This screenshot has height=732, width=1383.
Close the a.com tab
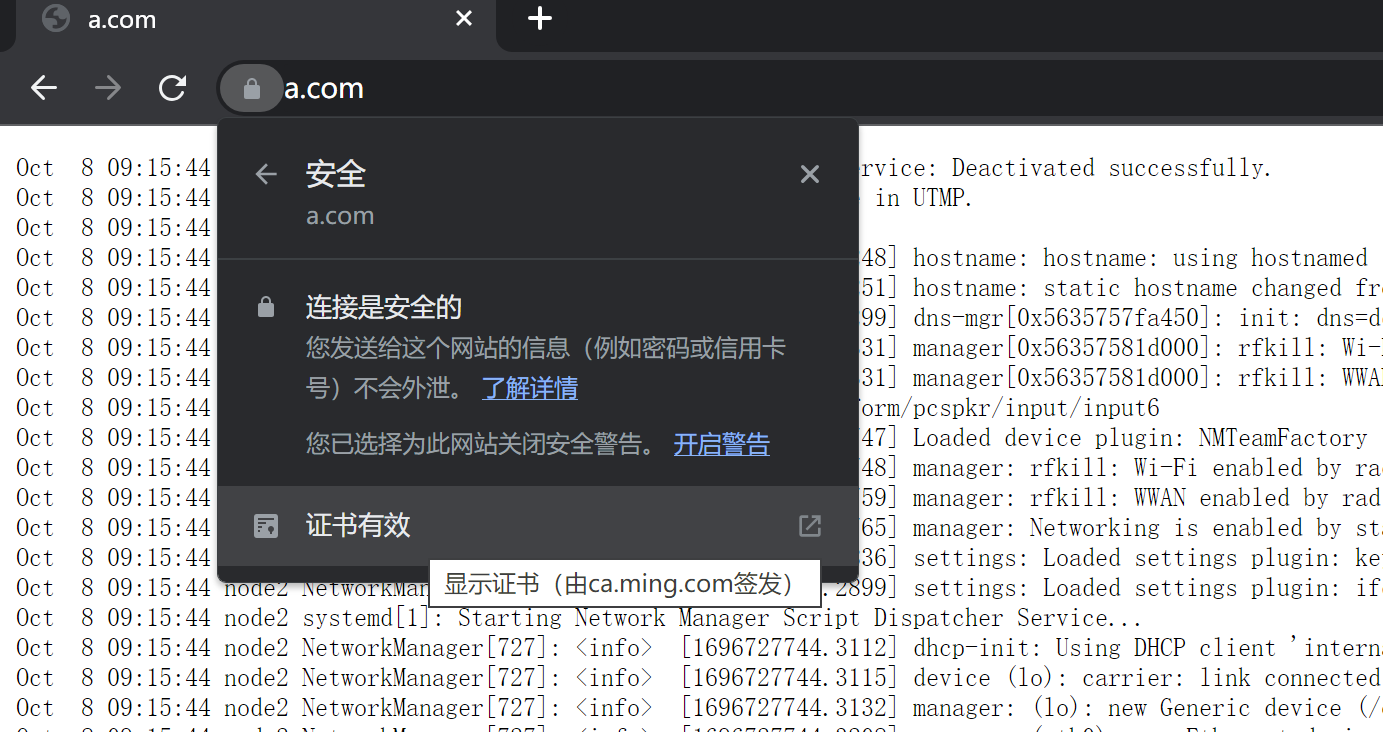(463, 18)
